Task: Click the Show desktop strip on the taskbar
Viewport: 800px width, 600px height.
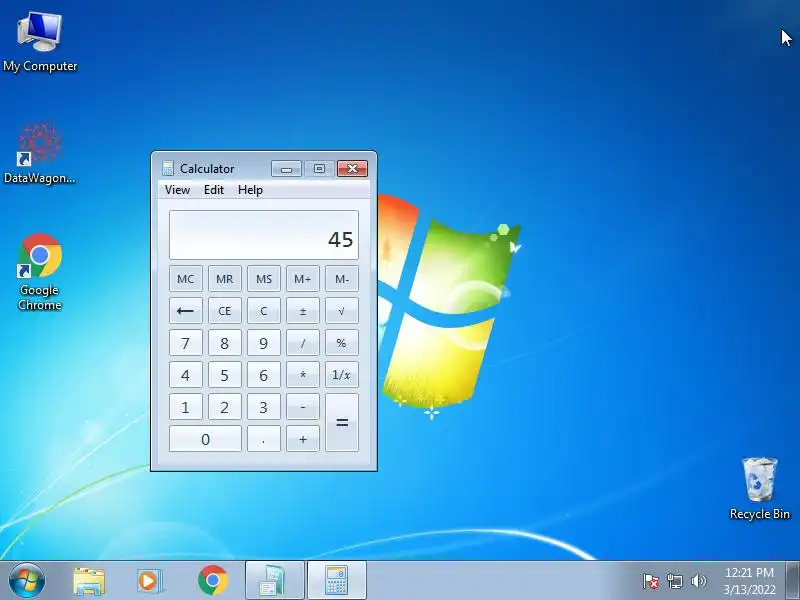Action: point(793,581)
